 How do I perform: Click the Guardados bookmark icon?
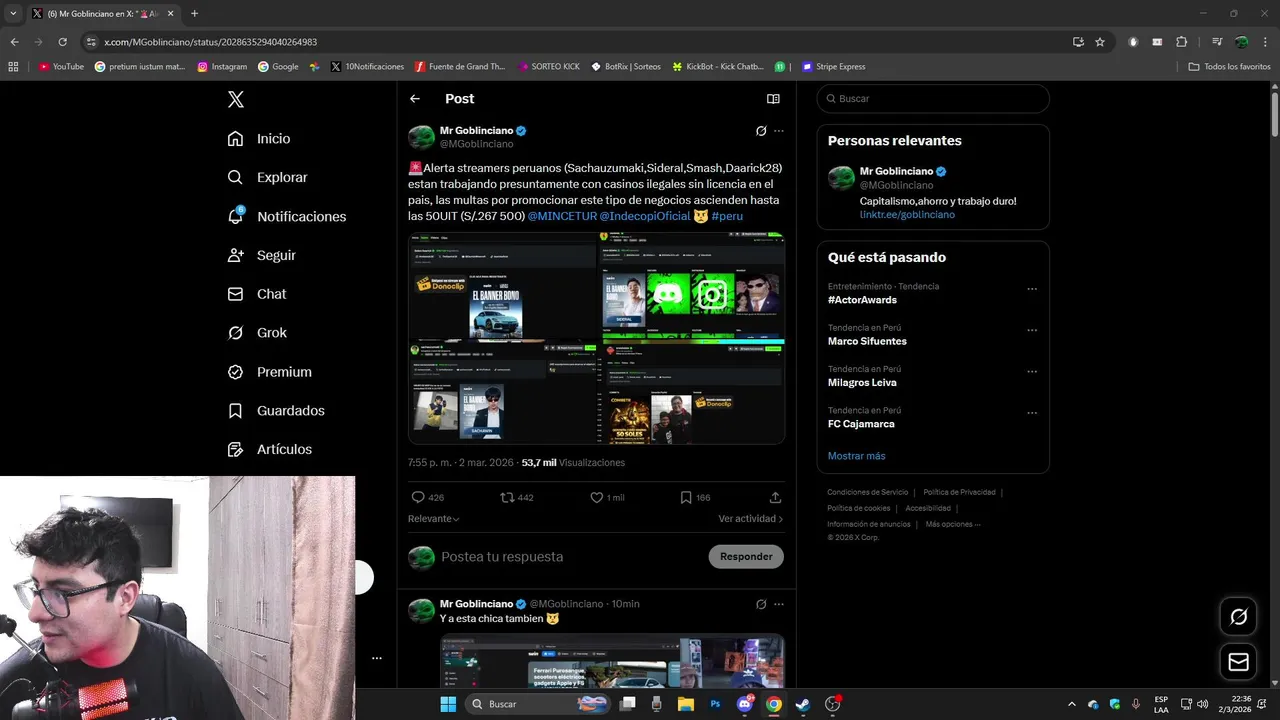tap(235, 411)
